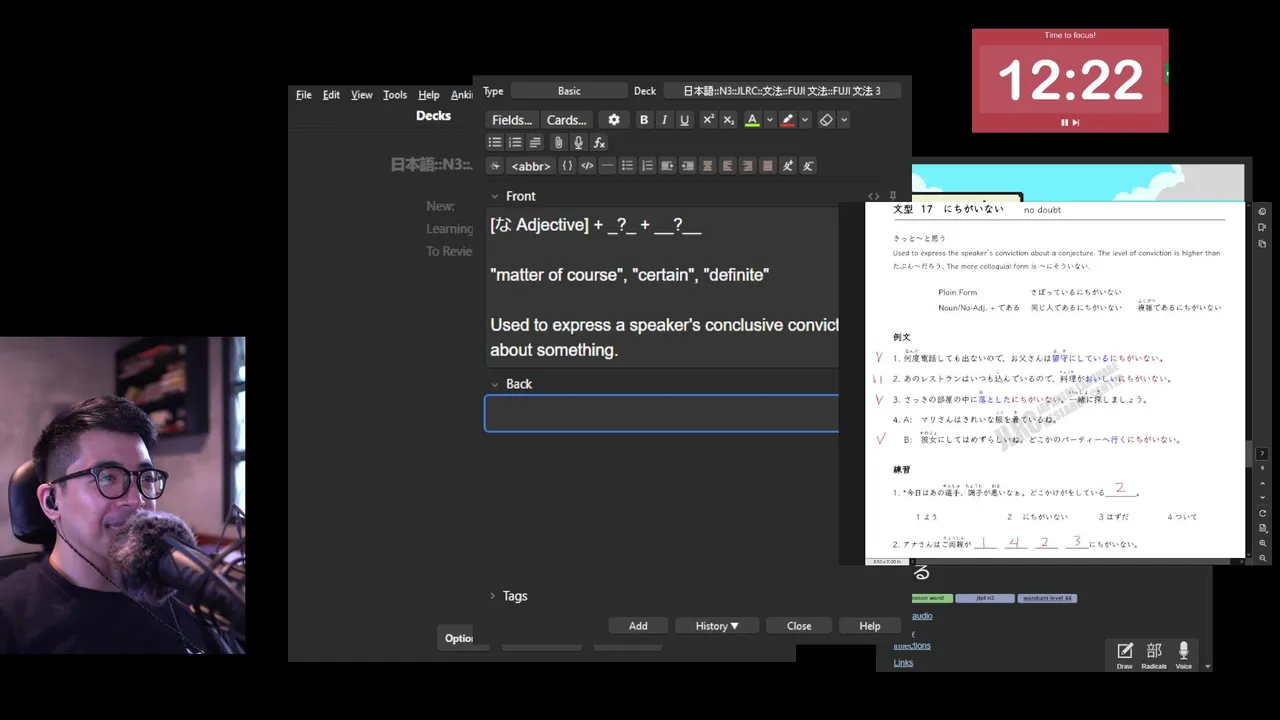Click the Help button in Add dialog
Image resolution: width=1280 pixels, height=720 pixels.
(x=870, y=626)
